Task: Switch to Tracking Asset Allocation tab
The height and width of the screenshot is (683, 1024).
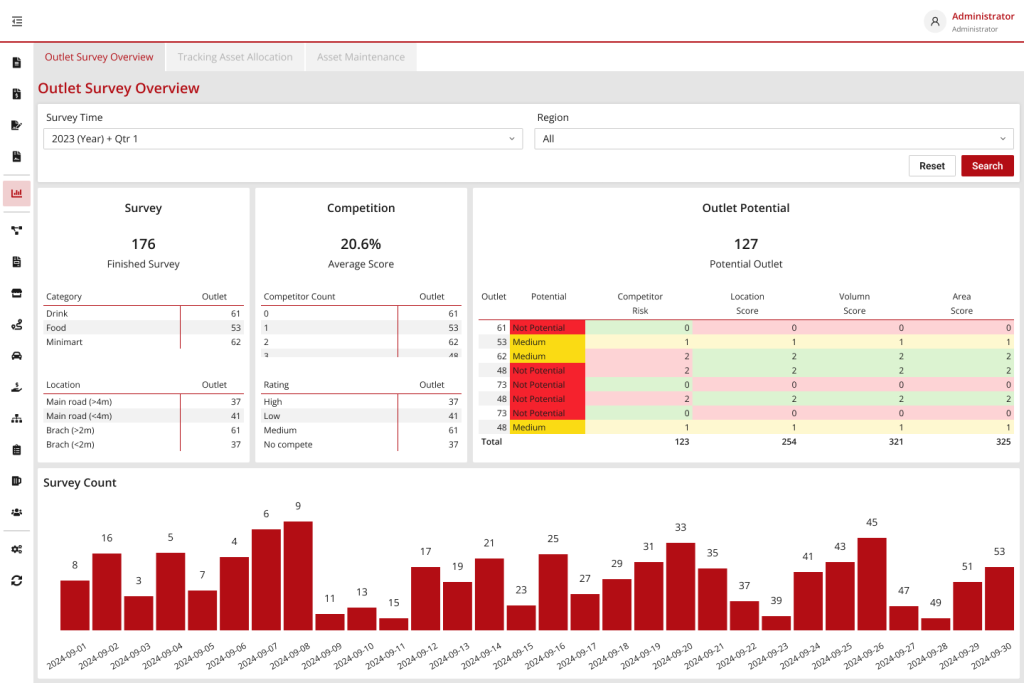Action: (235, 57)
